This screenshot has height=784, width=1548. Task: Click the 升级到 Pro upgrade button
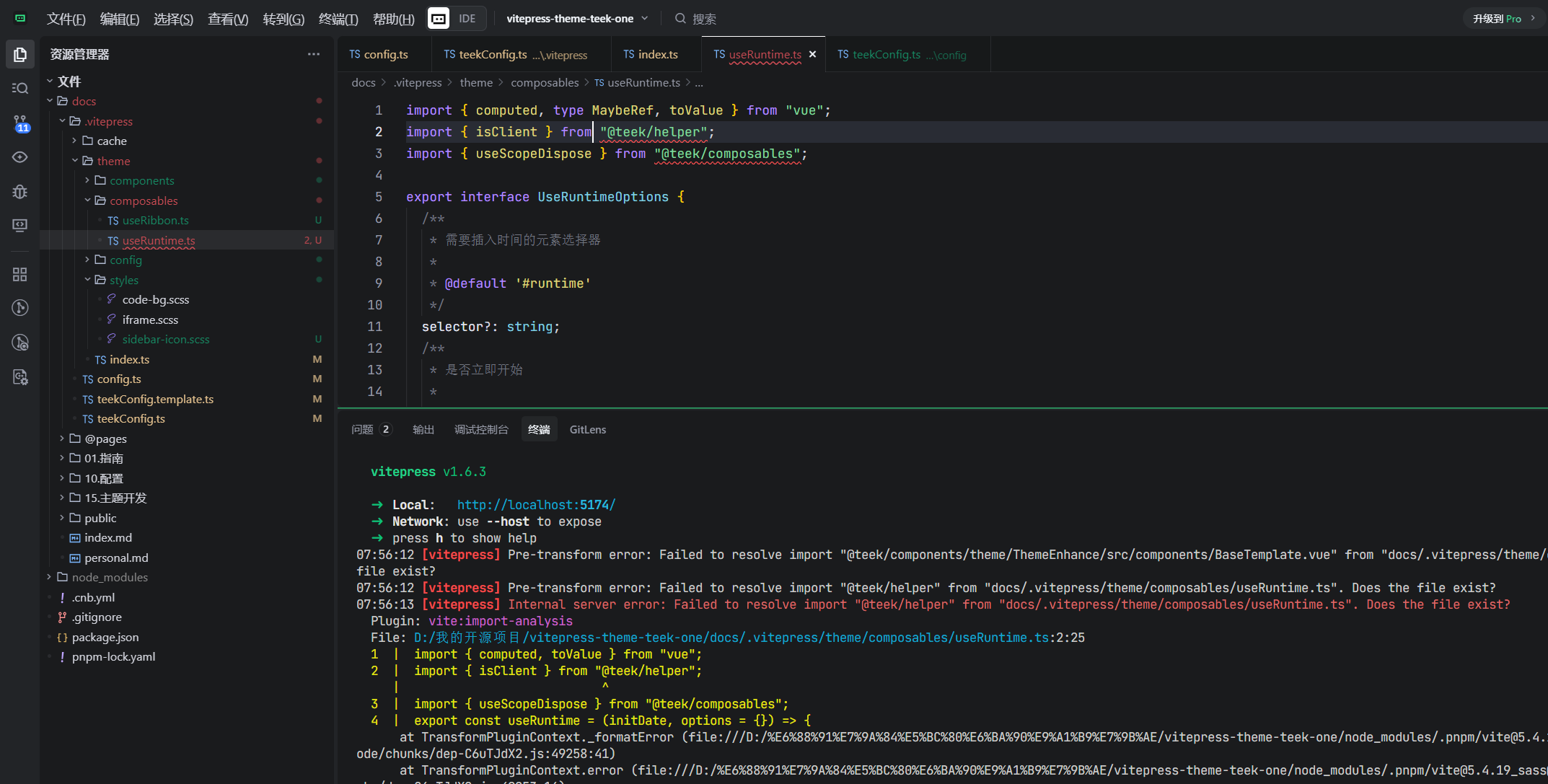(1503, 19)
